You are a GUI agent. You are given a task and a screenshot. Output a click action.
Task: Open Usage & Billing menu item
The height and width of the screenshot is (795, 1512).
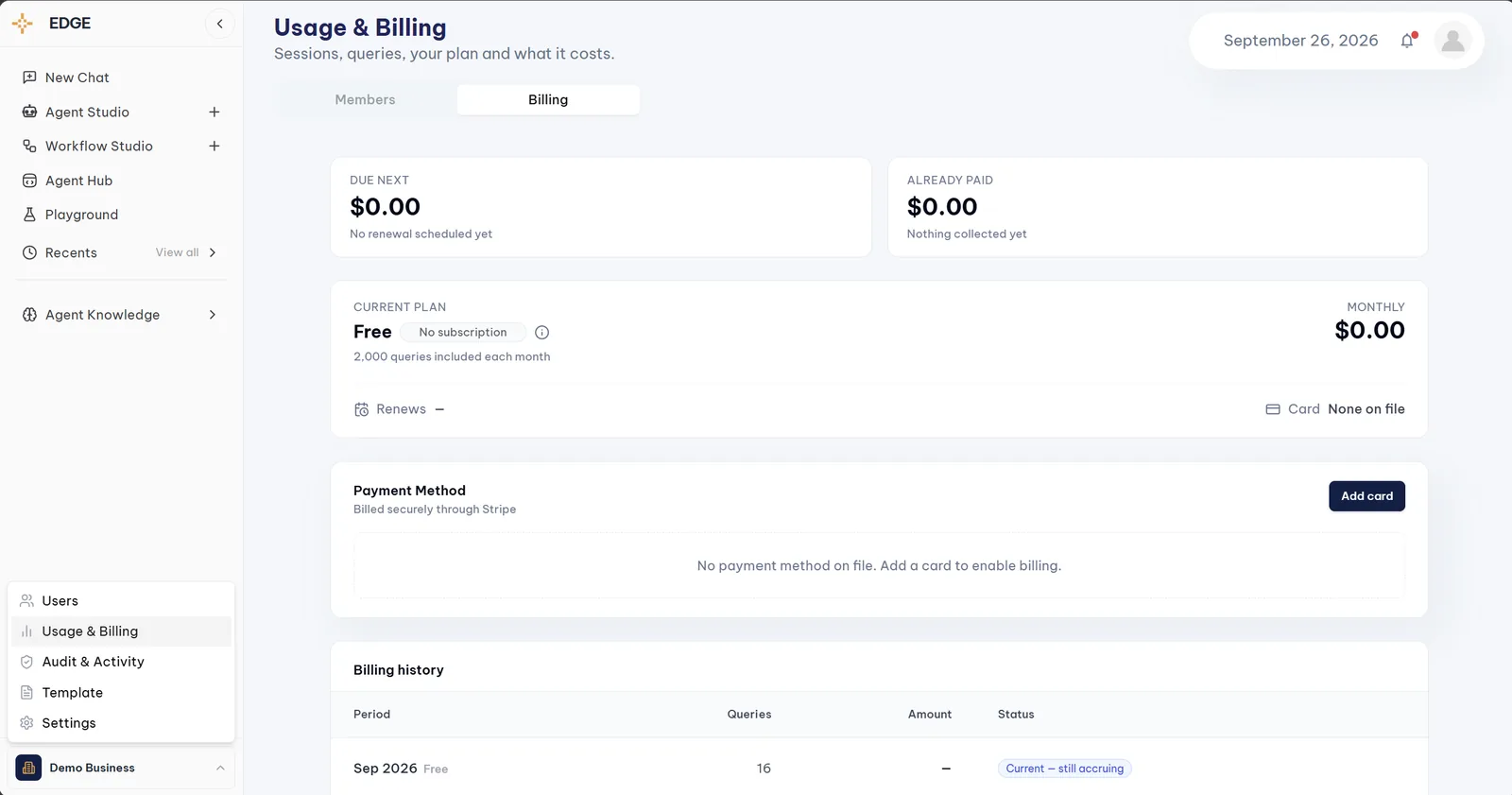(122, 631)
